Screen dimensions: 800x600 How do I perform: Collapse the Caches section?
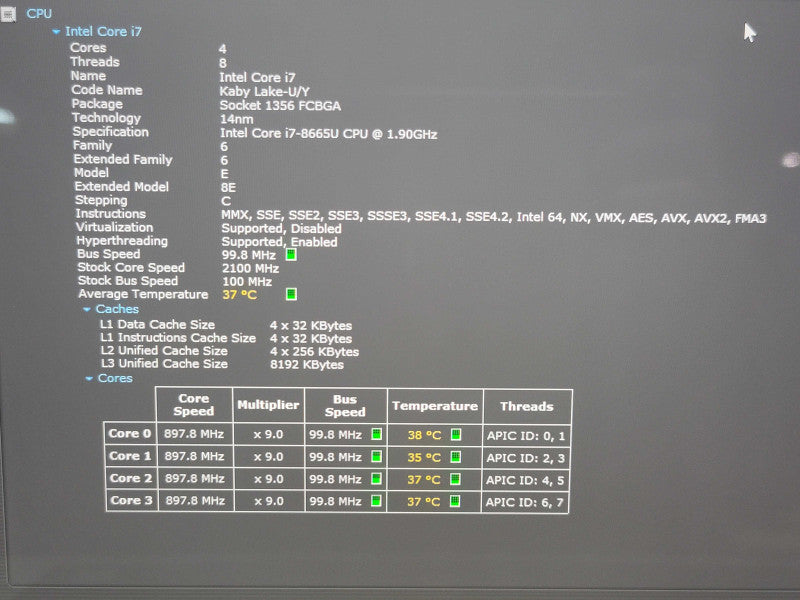point(87,309)
